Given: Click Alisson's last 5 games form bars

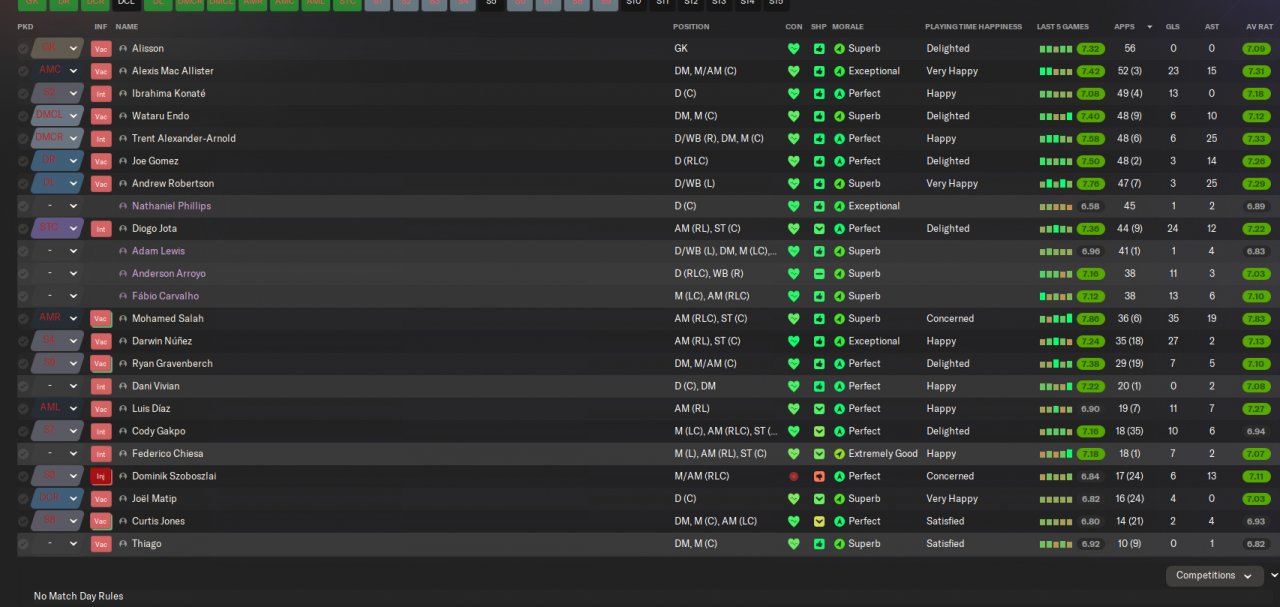Looking at the screenshot, I should [x=1056, y=48].
